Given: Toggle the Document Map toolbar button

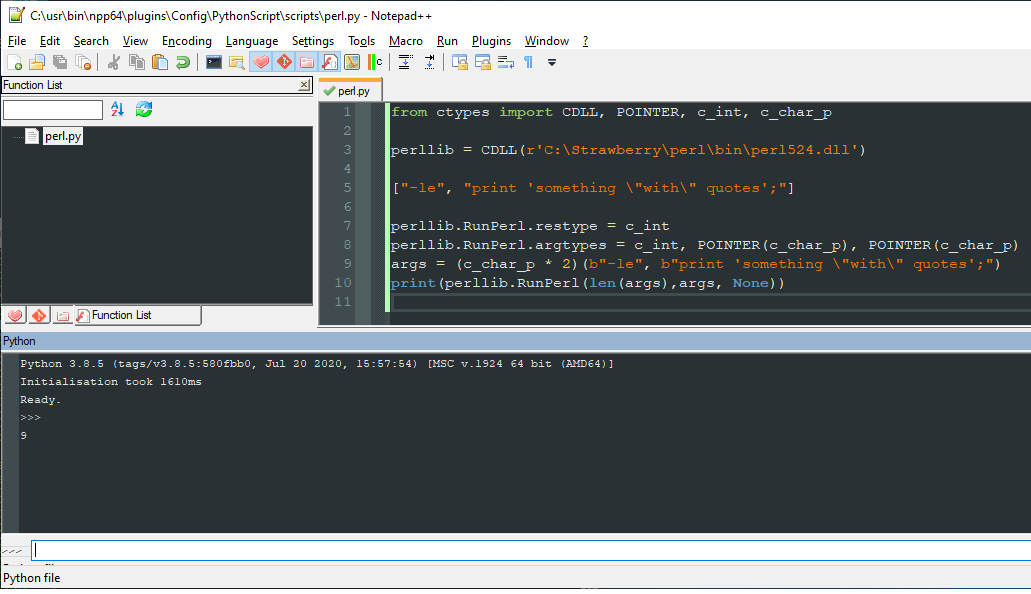Looking at the screenshot, I should point(352,62).
